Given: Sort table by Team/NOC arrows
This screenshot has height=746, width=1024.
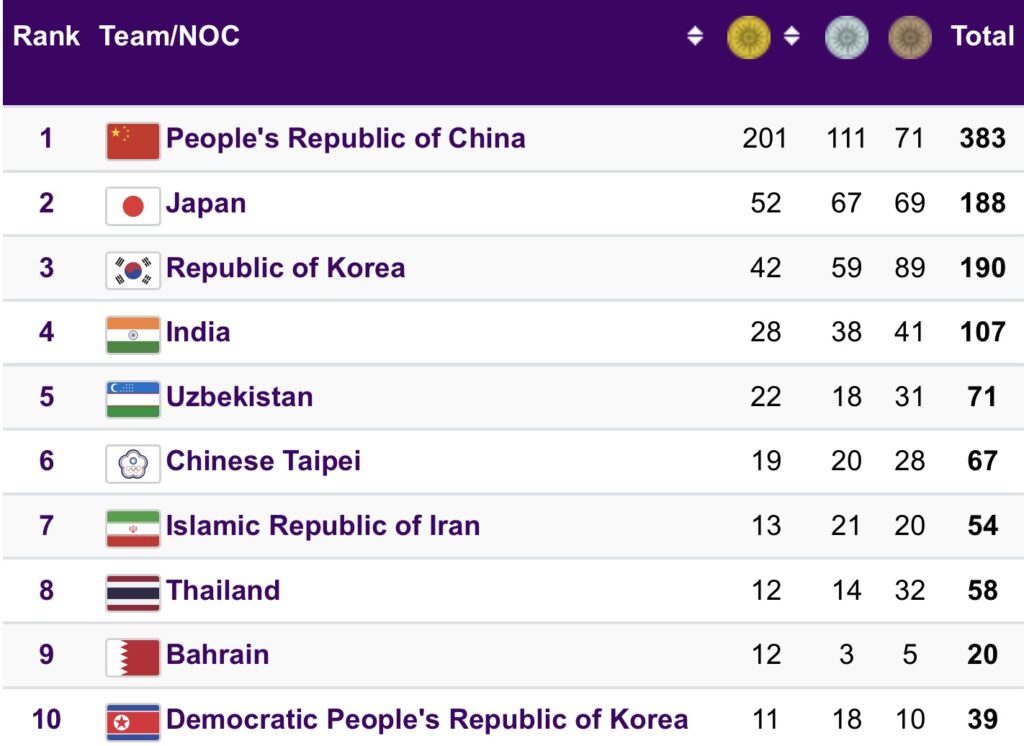Looking at the screenshot, I should tap(695, 37).
